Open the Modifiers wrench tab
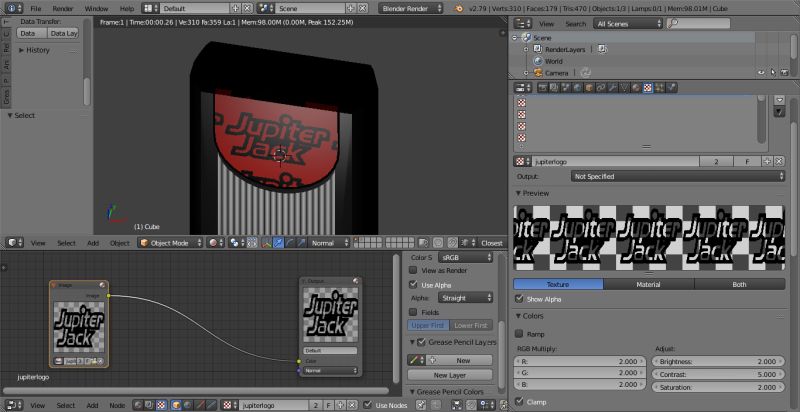800x412 pixels. [x=612, y=88]
